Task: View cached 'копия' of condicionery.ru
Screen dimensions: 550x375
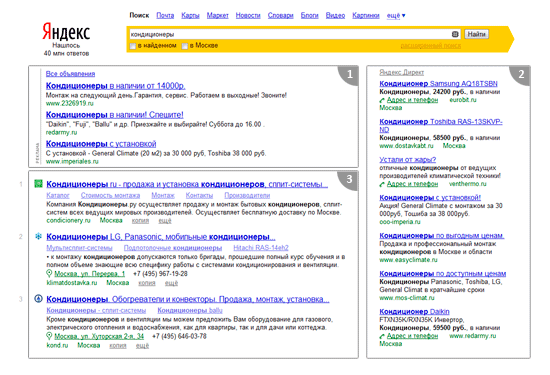Action: click(x=140, y=221)
